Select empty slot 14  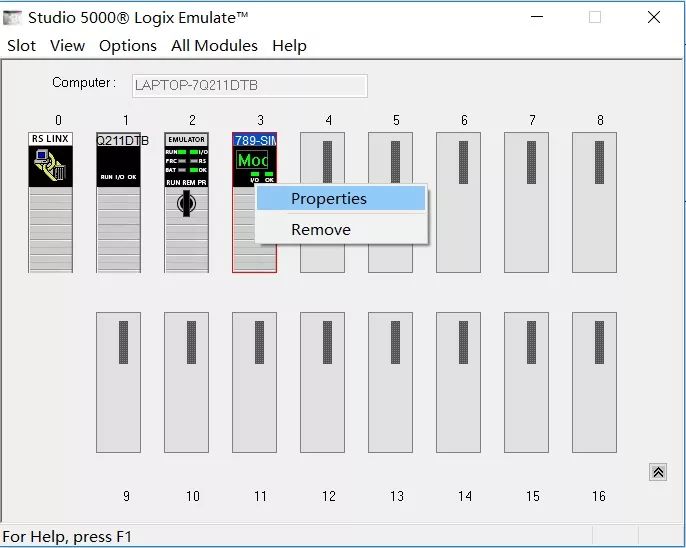[458, 382]
